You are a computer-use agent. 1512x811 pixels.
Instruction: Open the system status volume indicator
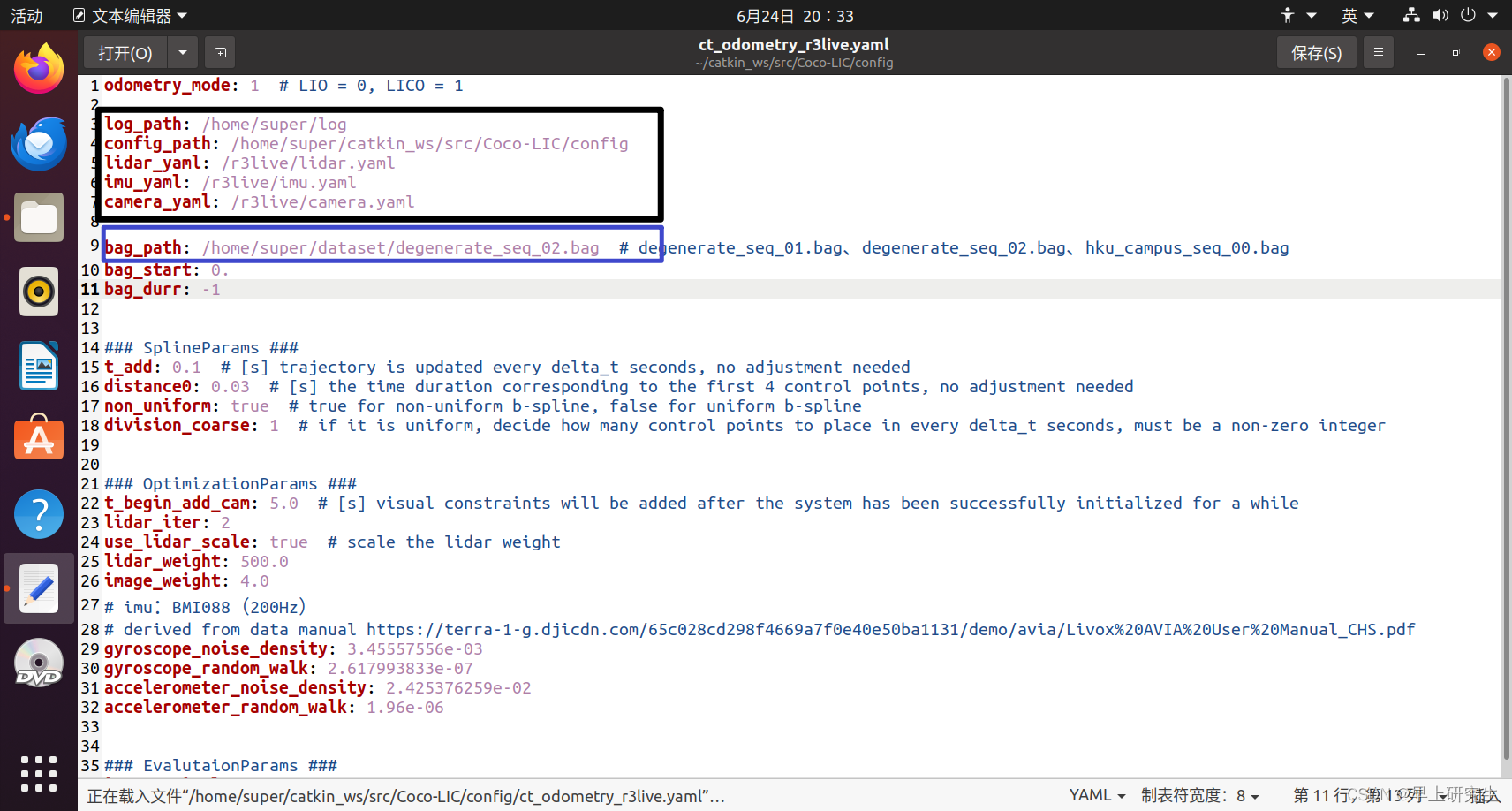click(x=1440, y=15)
